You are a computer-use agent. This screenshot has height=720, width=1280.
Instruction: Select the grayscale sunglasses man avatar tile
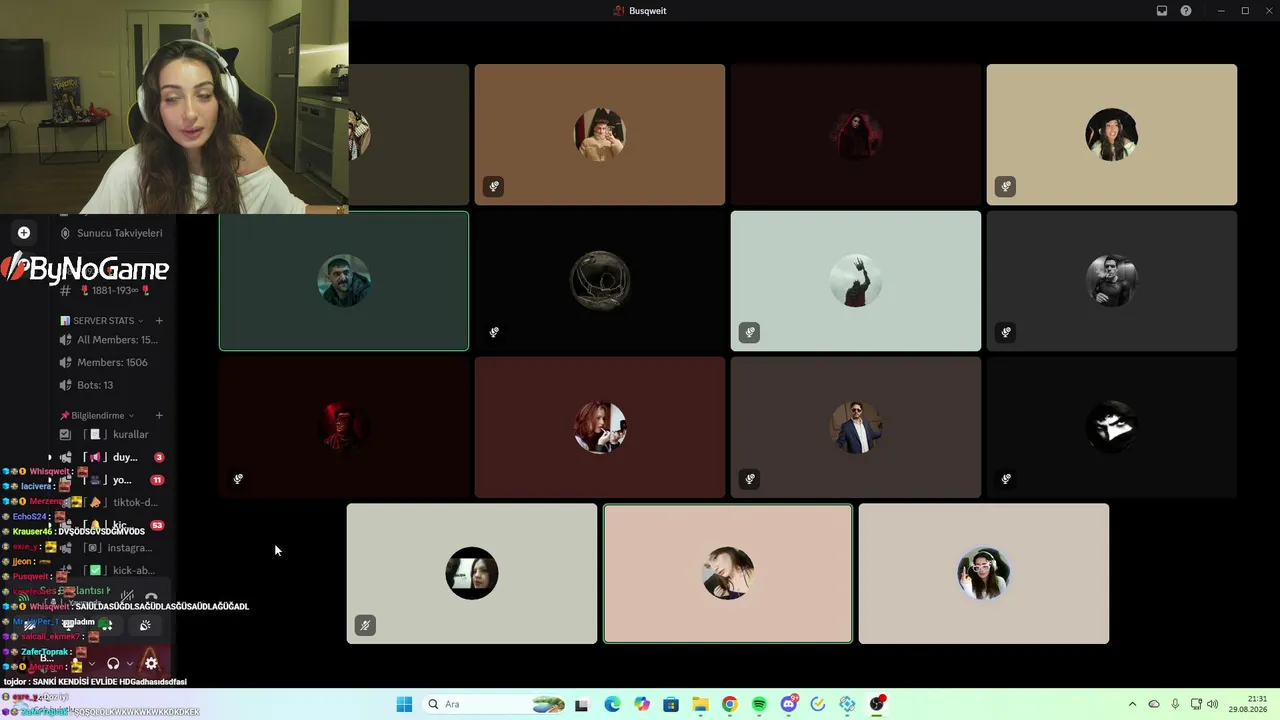pyautogui.click(x=1112, y=281)
